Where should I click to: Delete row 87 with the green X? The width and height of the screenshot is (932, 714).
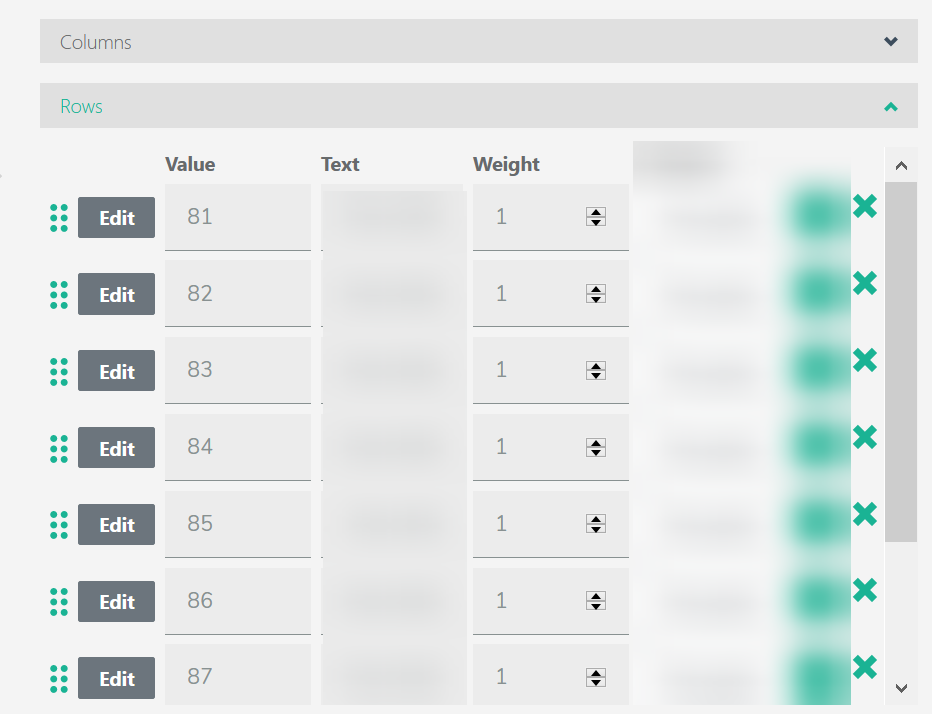point(865,666)
